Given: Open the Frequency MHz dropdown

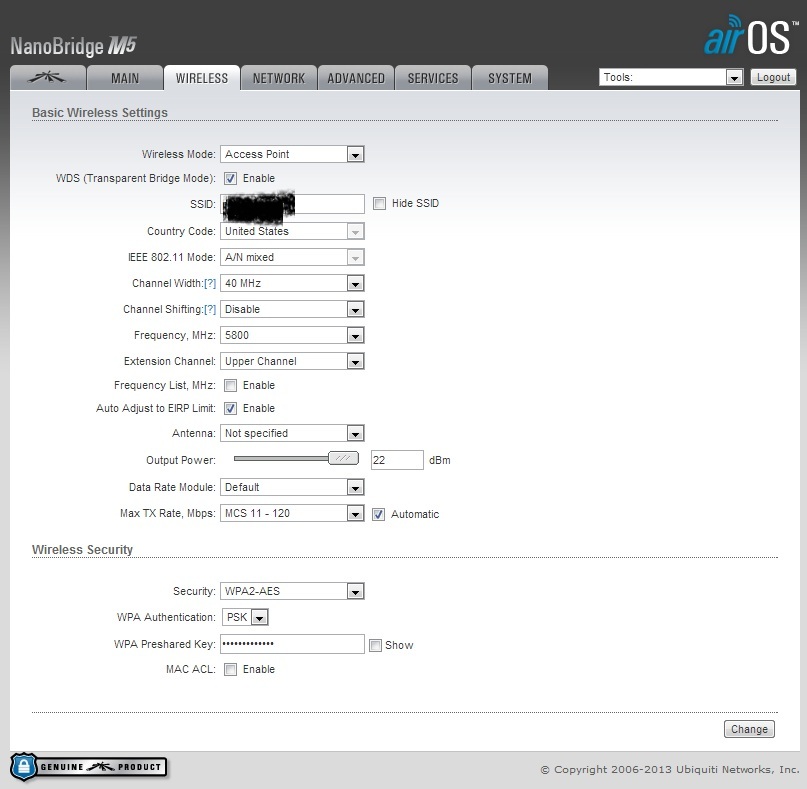Looking at the screenshot, I should pos(292,335).
